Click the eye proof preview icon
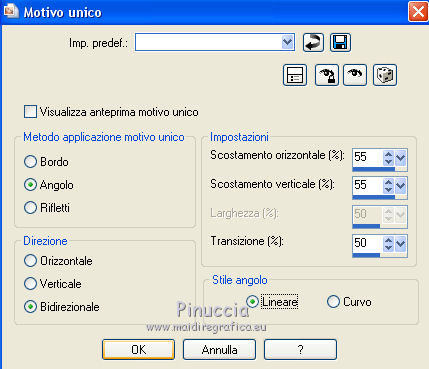The image size is (429, 369). 355,75
